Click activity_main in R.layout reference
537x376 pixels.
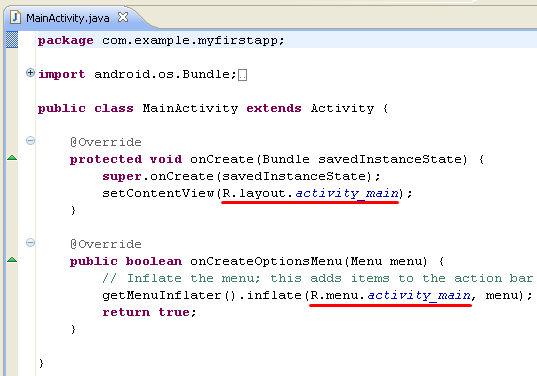tap(347, 193)
